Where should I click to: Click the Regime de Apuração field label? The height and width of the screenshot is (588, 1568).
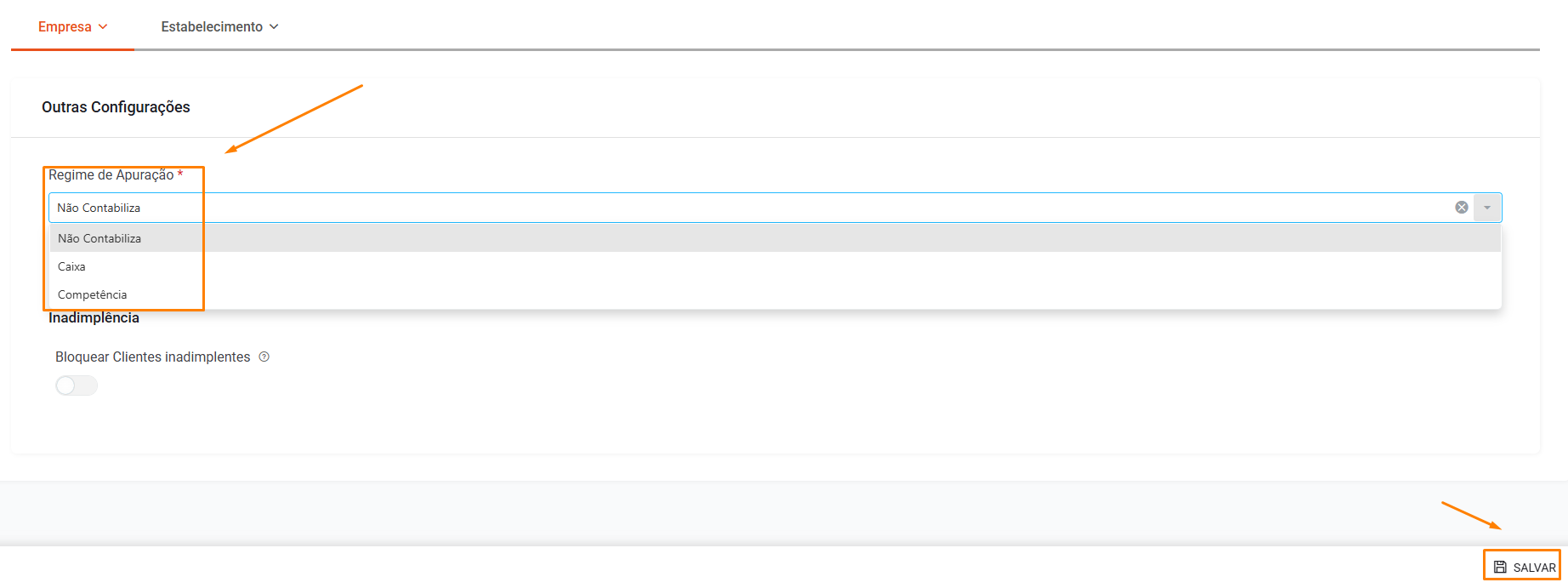[x=111, y=174]
